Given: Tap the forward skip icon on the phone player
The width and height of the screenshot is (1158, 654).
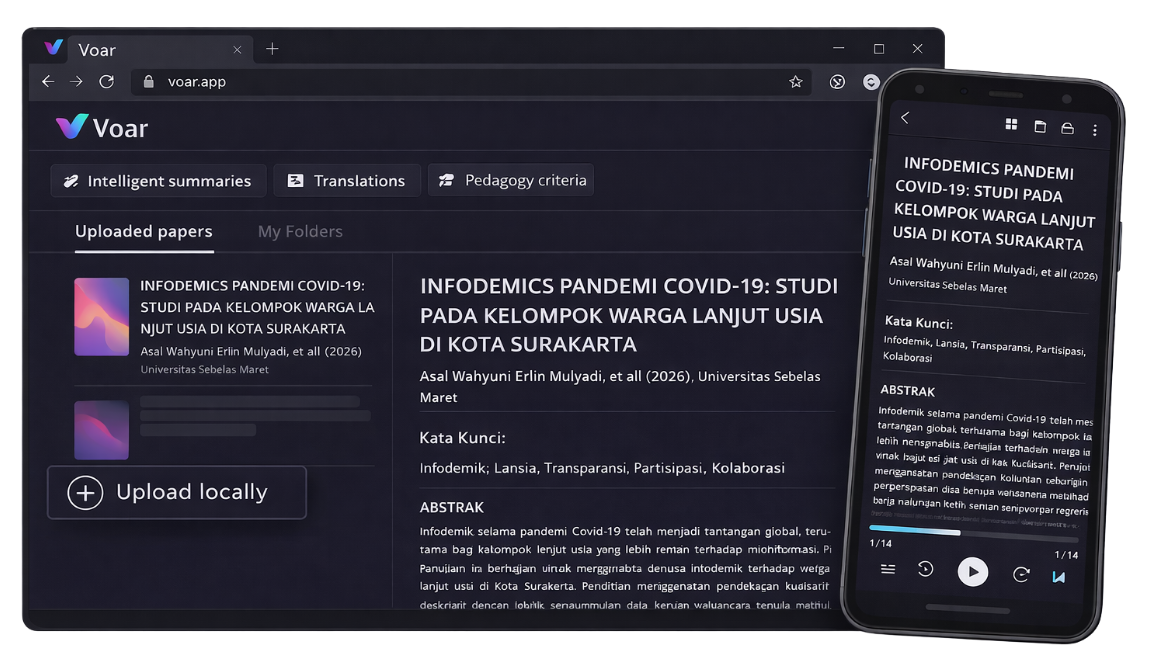Looking at the screenshot, I should coord(1021,574).
